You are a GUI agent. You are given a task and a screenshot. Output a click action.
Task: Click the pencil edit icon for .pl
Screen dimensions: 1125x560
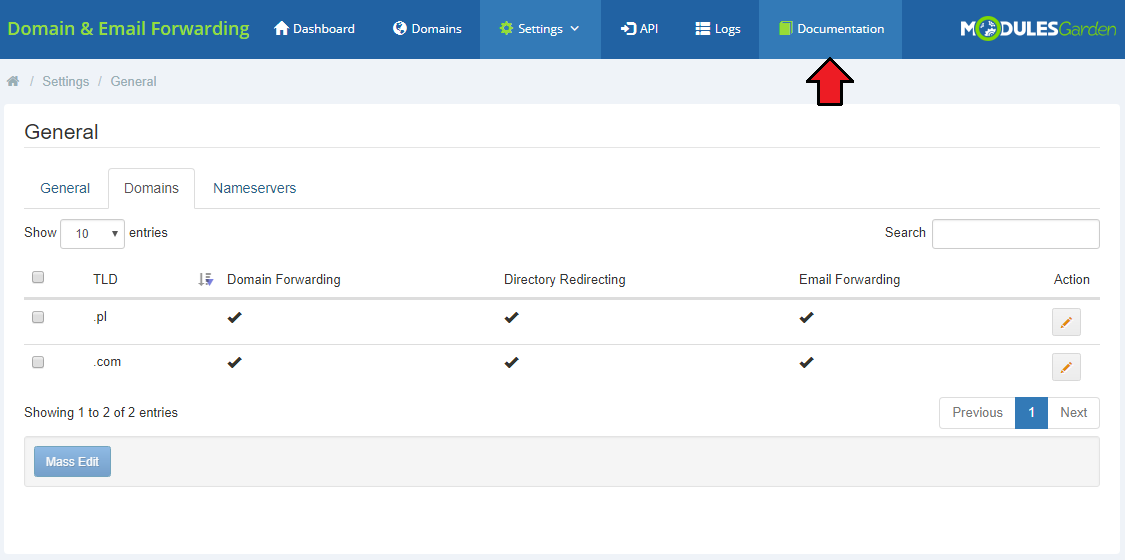[x=1066, y=322]
